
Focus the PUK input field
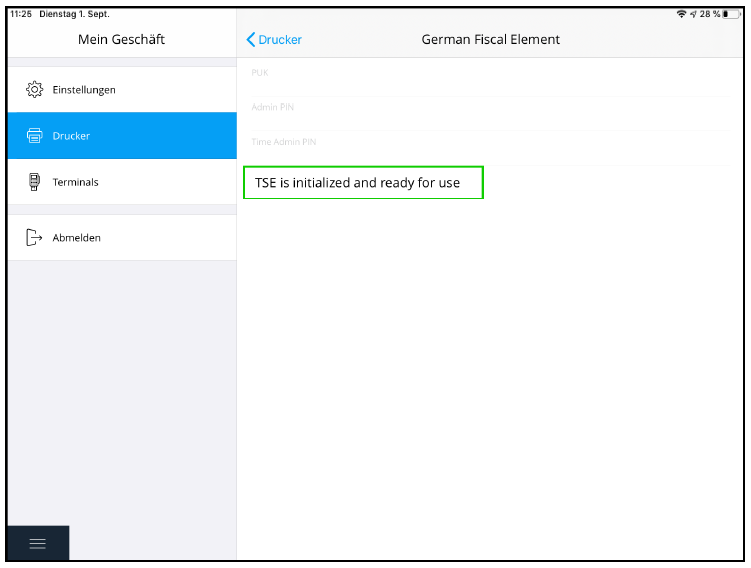click(x=490, y=77)
